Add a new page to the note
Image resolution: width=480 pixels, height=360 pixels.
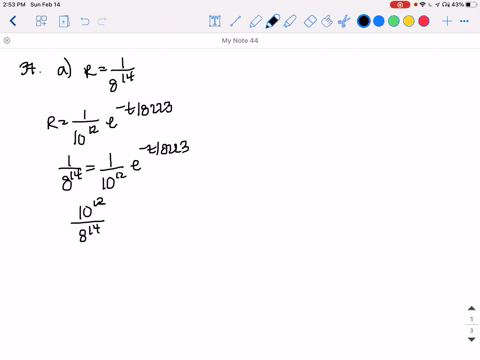[64, 21]
